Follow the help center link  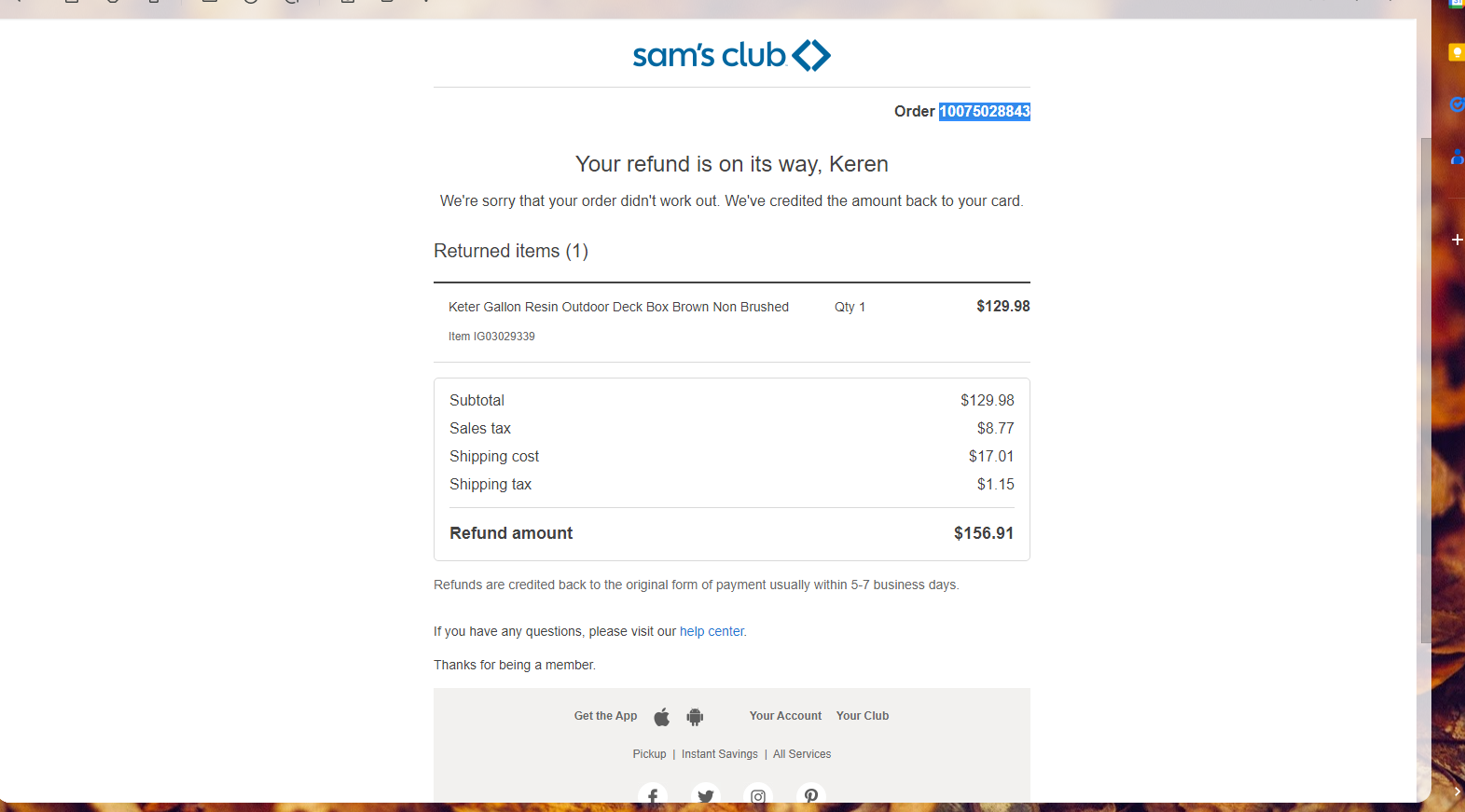pyautogui.click(x=712, y=631)
